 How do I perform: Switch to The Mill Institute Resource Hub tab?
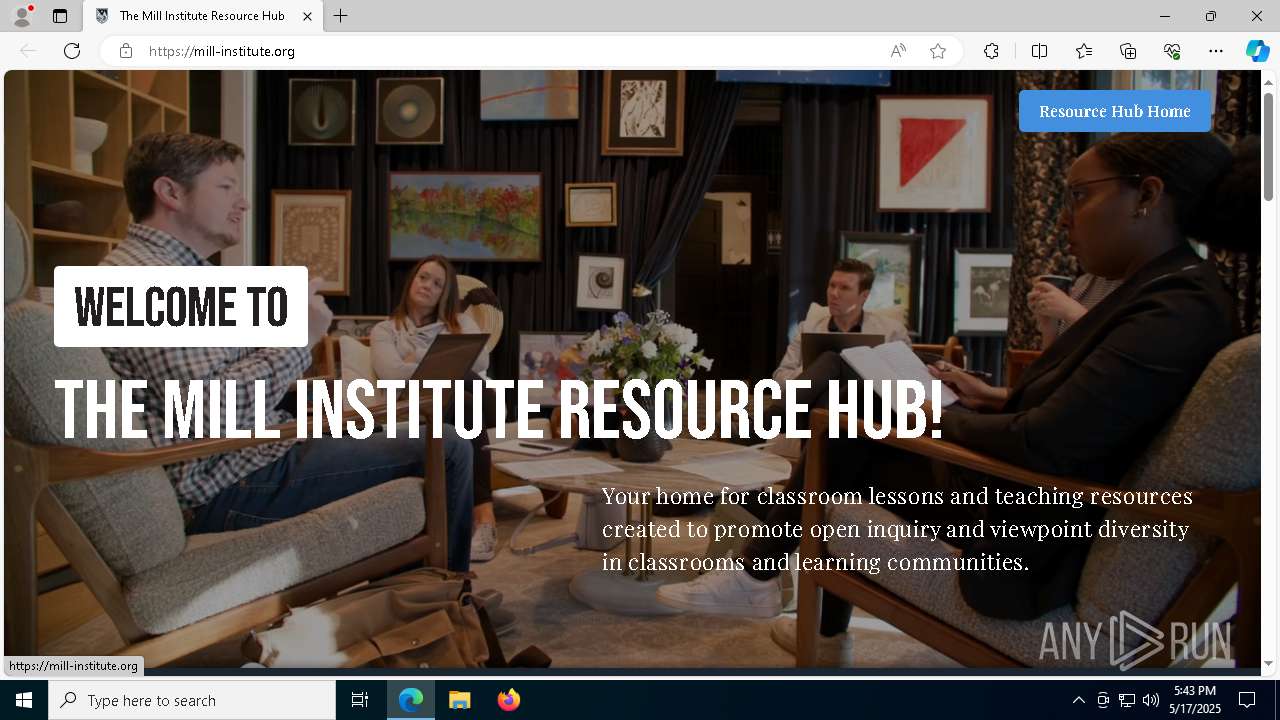click(202, 16)
